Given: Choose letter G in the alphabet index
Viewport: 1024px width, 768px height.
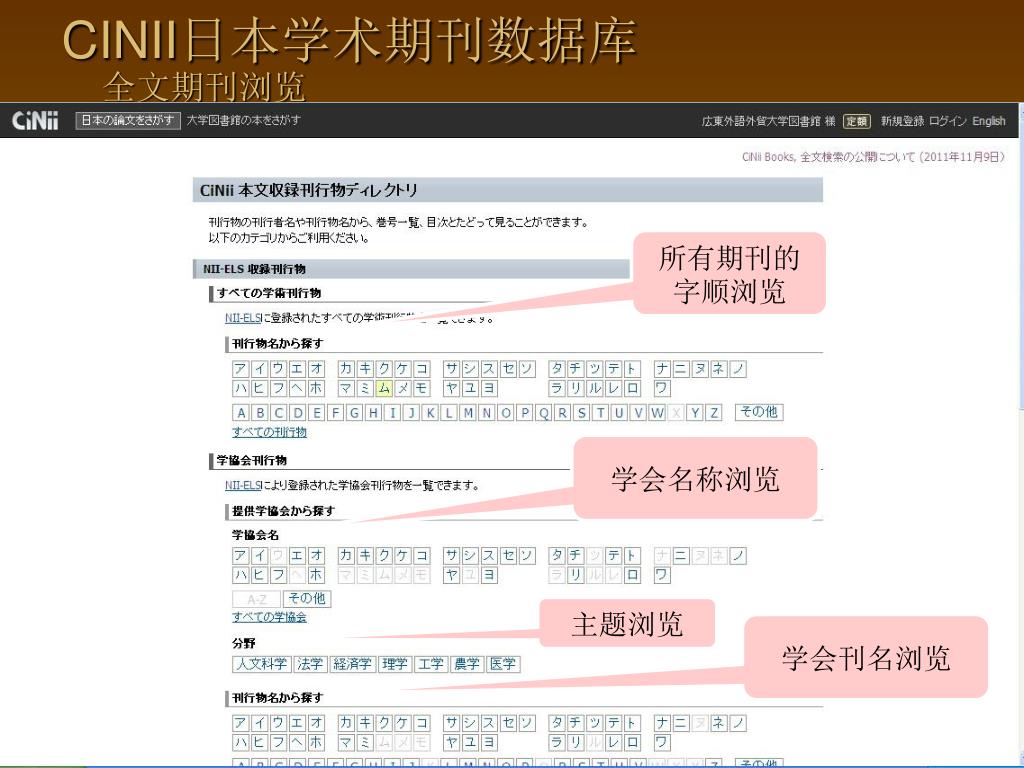Looking at the screenshot, I should [x=355, y=413].
